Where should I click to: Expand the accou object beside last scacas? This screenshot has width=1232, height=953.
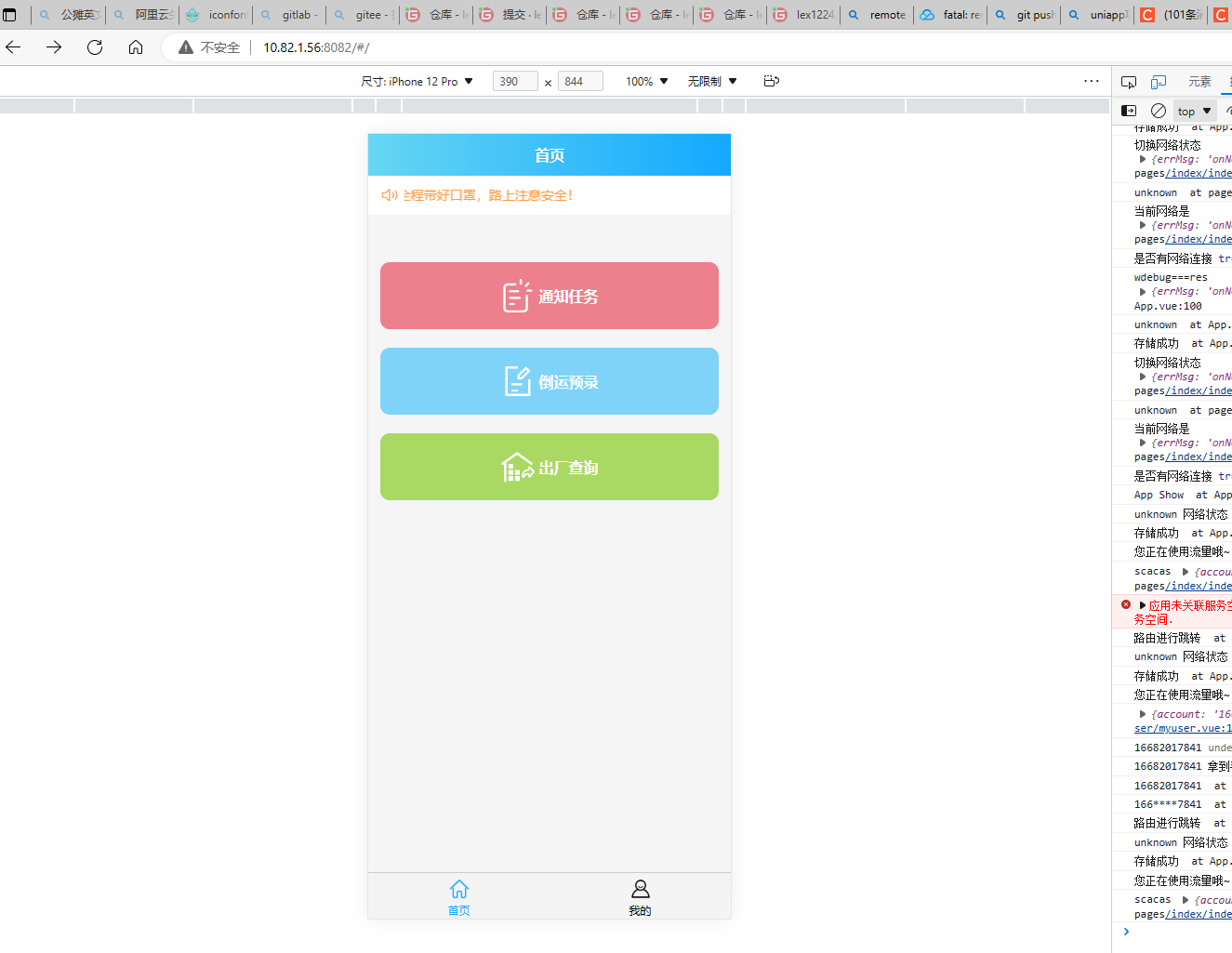coord(1186,900)
